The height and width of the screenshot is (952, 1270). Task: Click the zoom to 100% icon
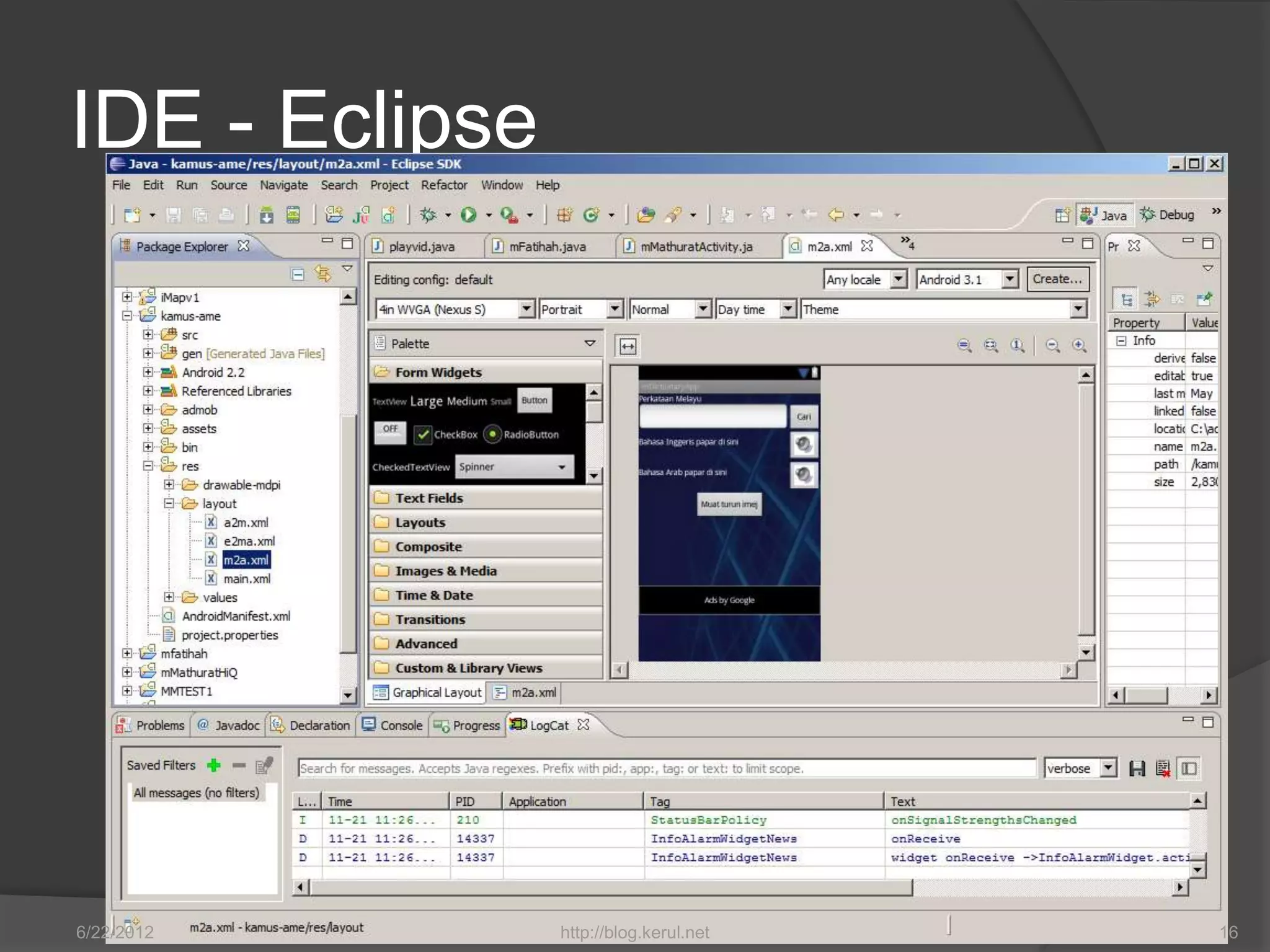click(1017, 345)
